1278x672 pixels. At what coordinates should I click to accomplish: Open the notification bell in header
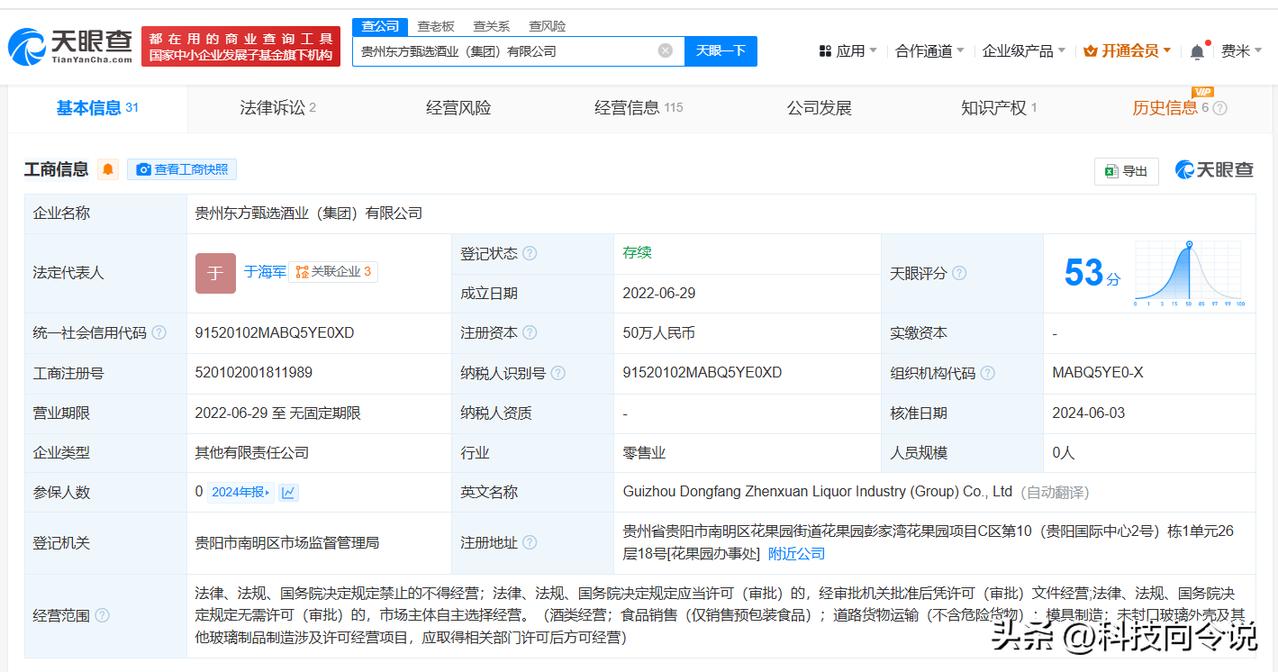1198,51
